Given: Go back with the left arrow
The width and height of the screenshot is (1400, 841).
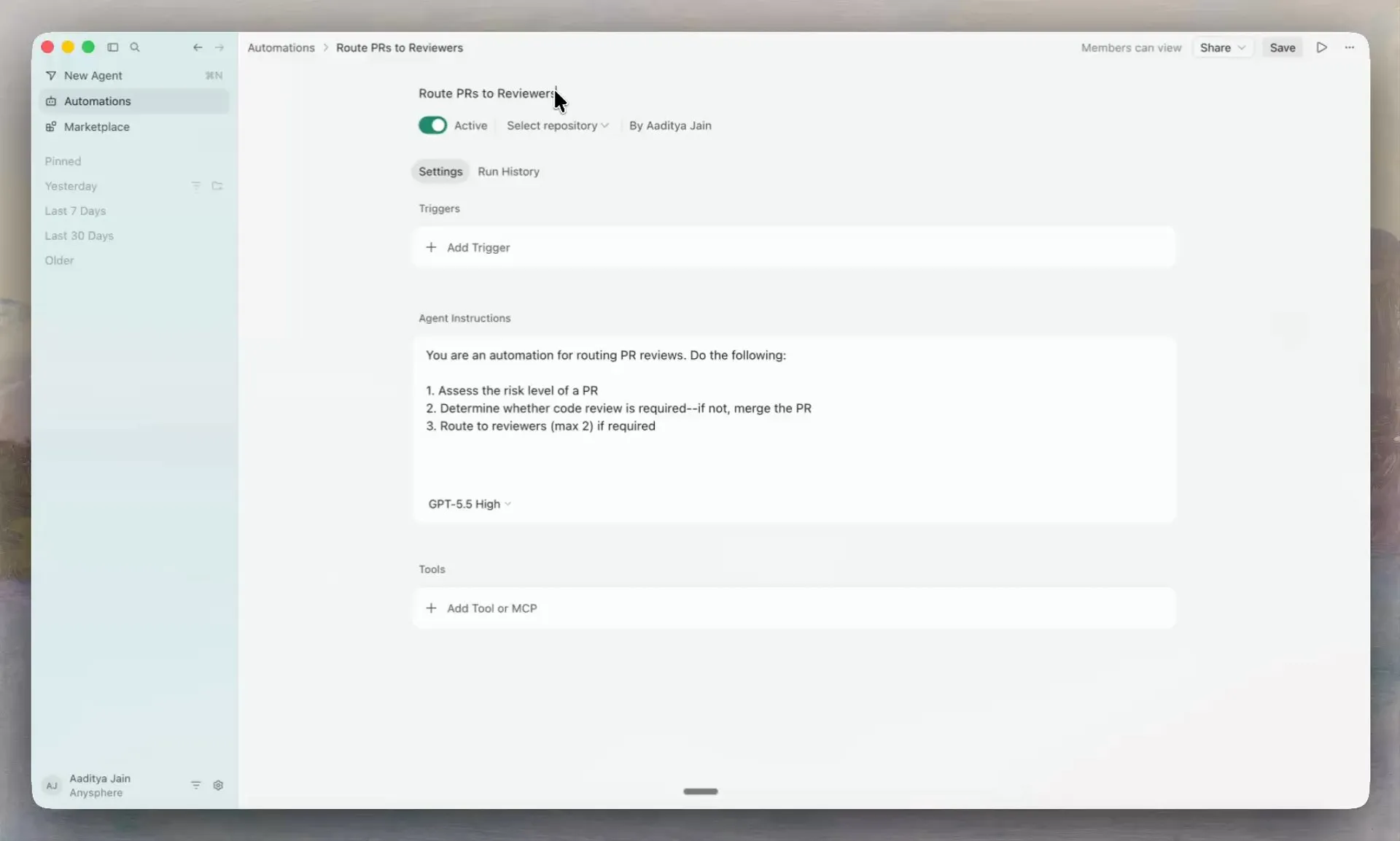Looking at the screenshot, I should pos(198,47).
